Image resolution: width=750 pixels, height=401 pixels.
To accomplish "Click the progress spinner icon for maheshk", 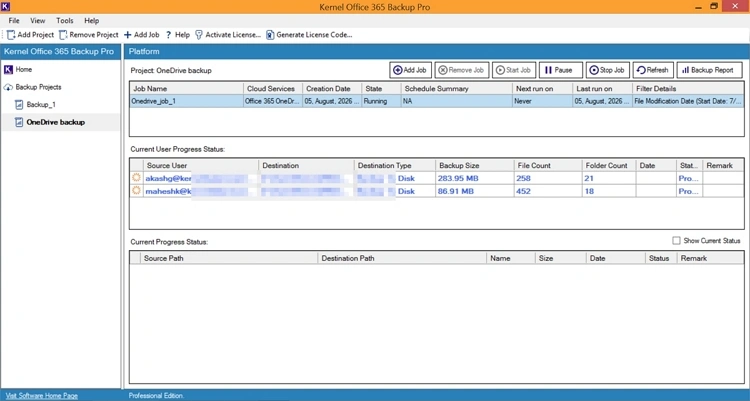I will 136,190.
